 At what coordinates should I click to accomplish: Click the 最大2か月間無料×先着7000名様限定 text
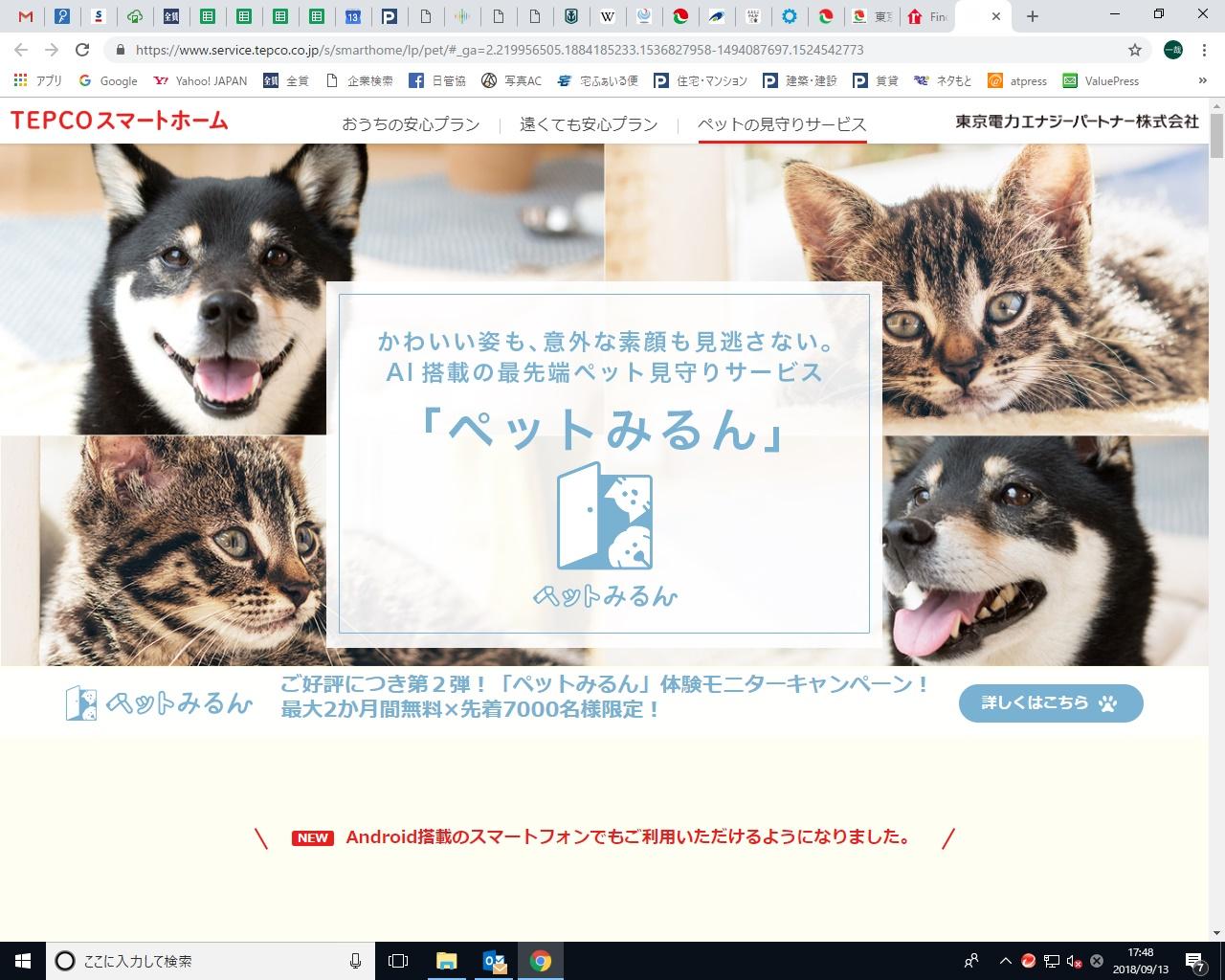(470, 710)
